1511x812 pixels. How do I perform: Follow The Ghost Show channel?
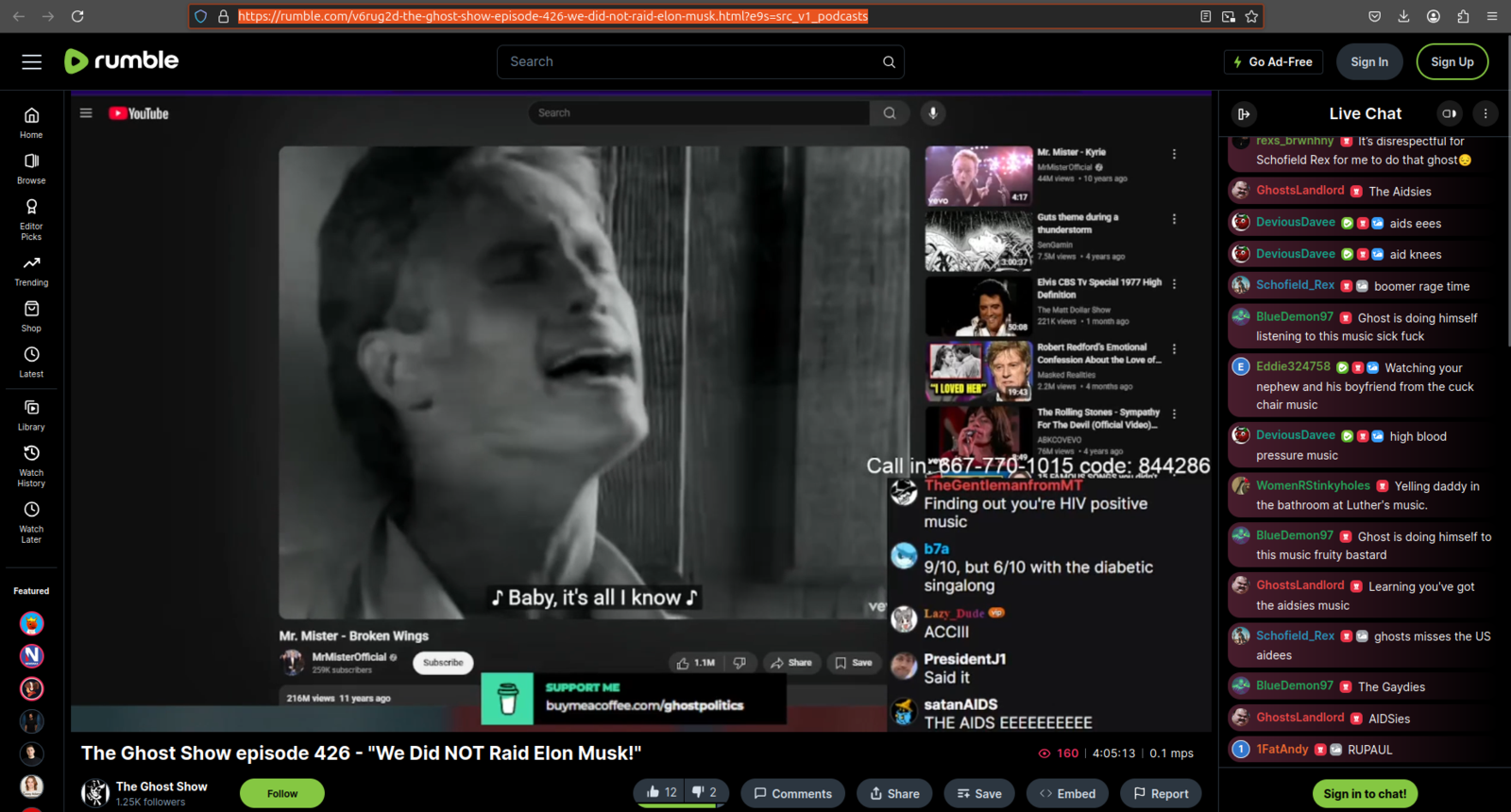click(282, 793)
